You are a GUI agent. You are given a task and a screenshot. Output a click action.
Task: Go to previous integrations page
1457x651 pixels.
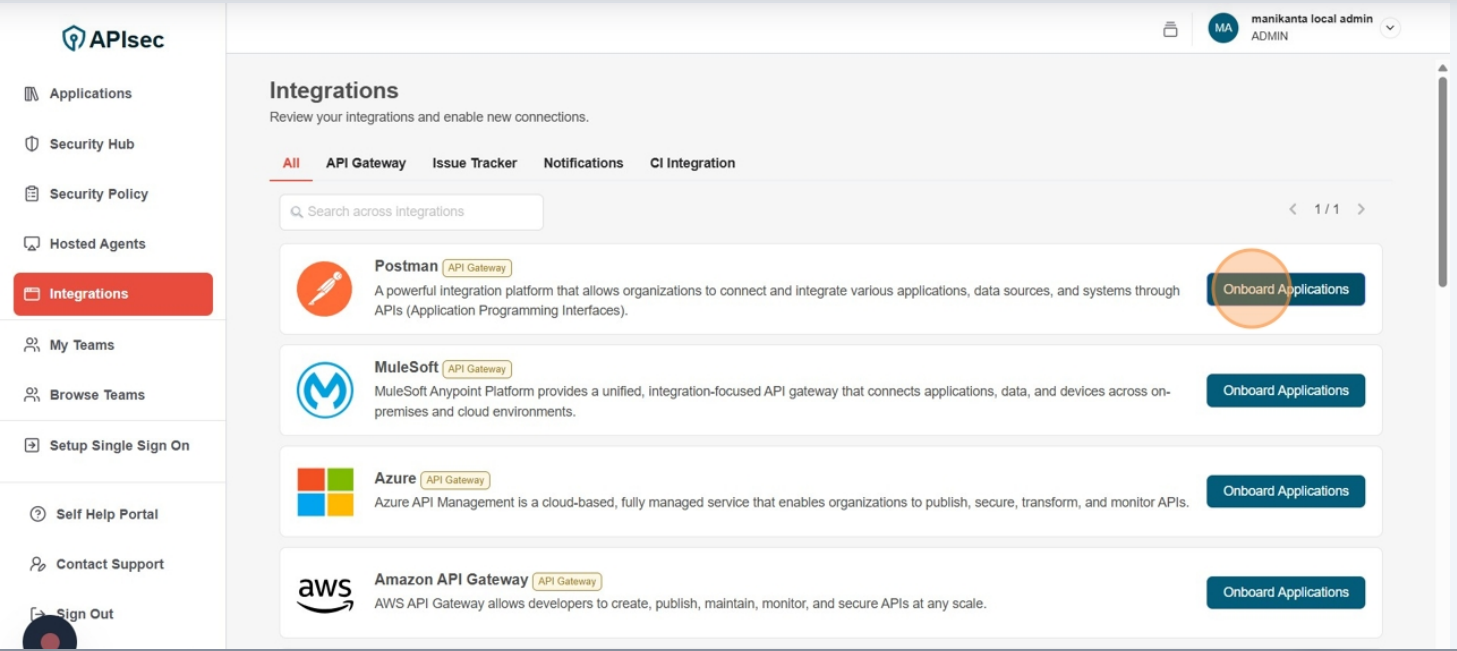coord(1292,209)
